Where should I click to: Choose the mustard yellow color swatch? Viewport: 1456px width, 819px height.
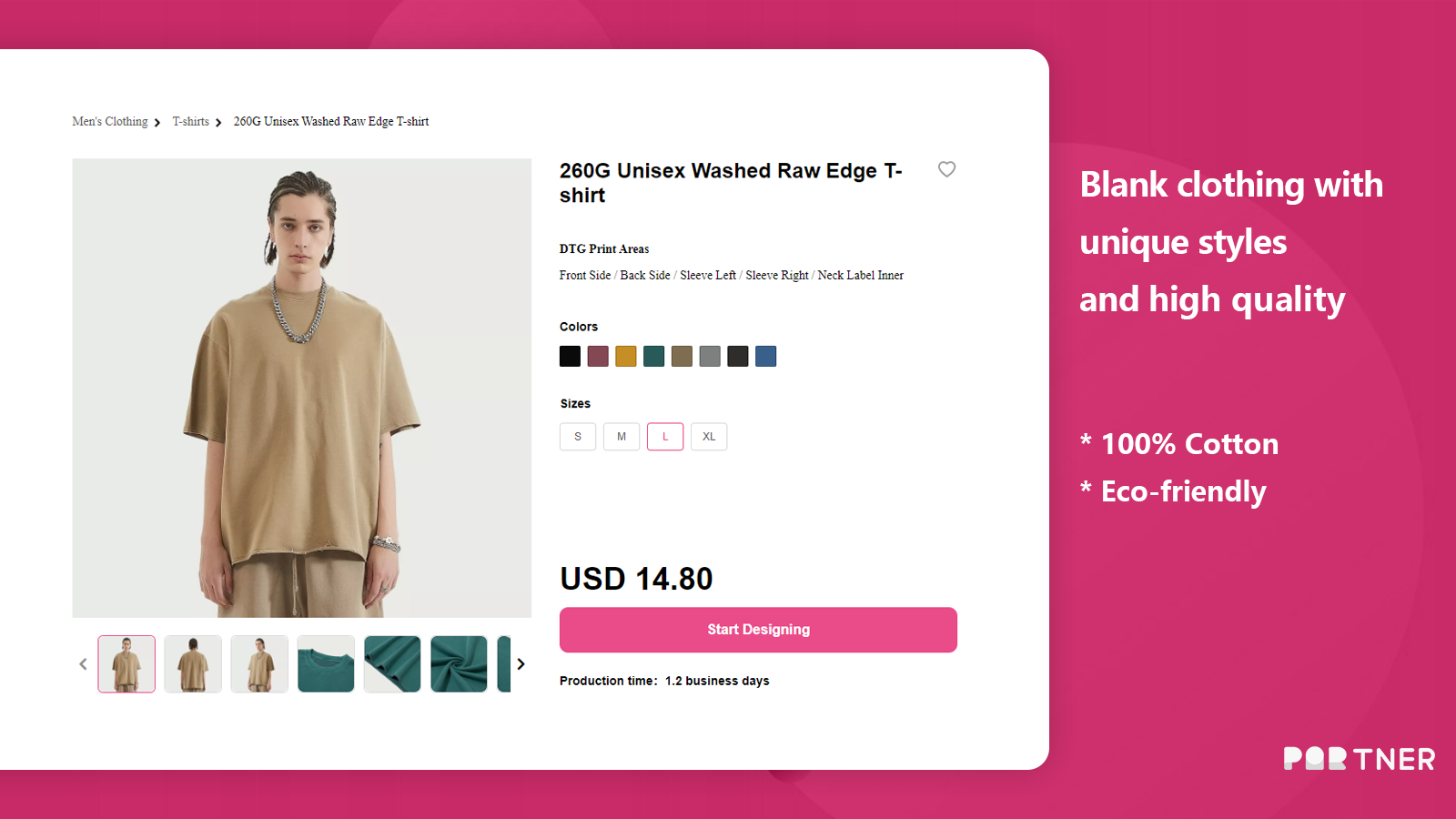[x=626, y=357]
